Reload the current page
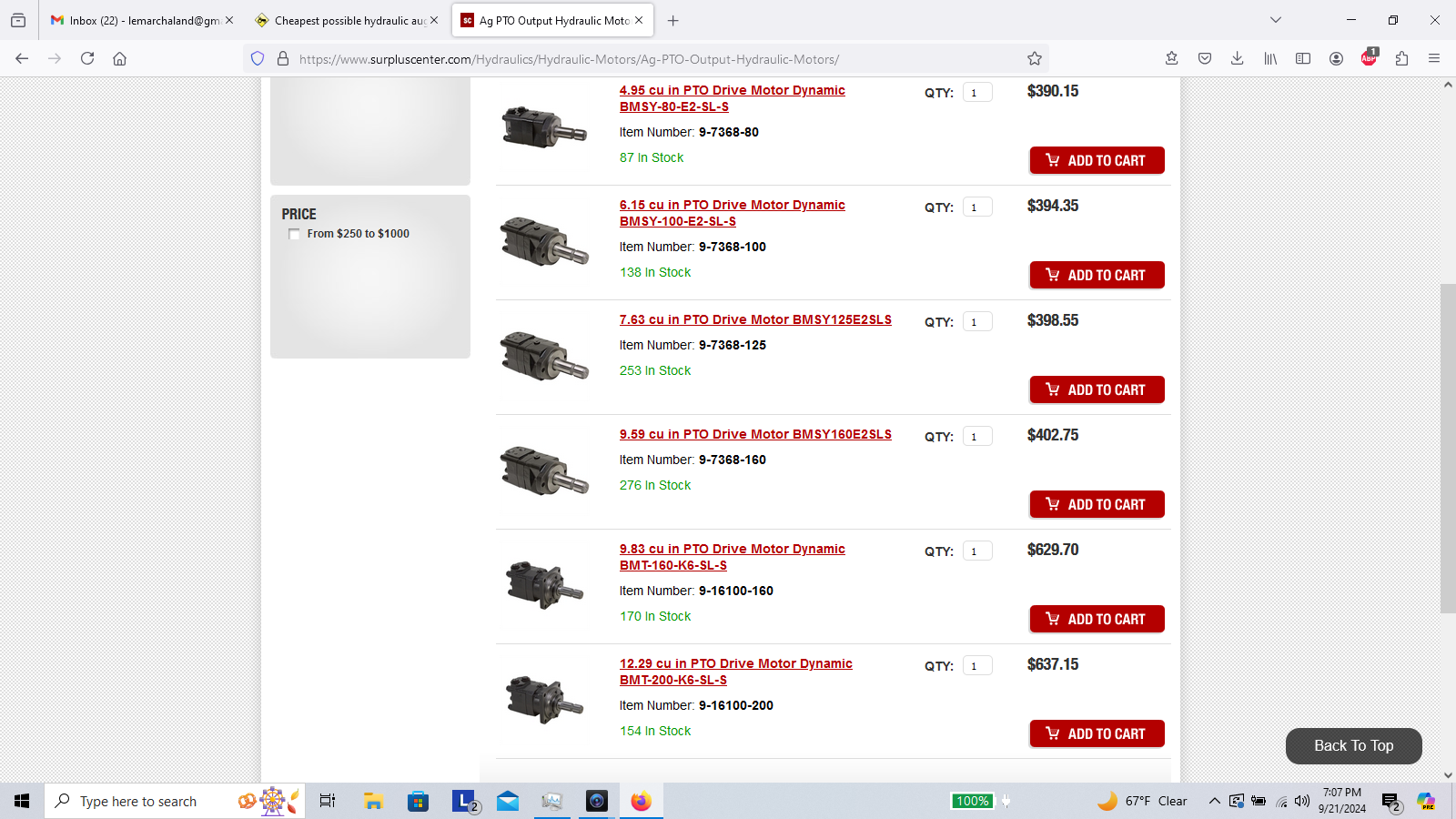 [x=87, y=58]
